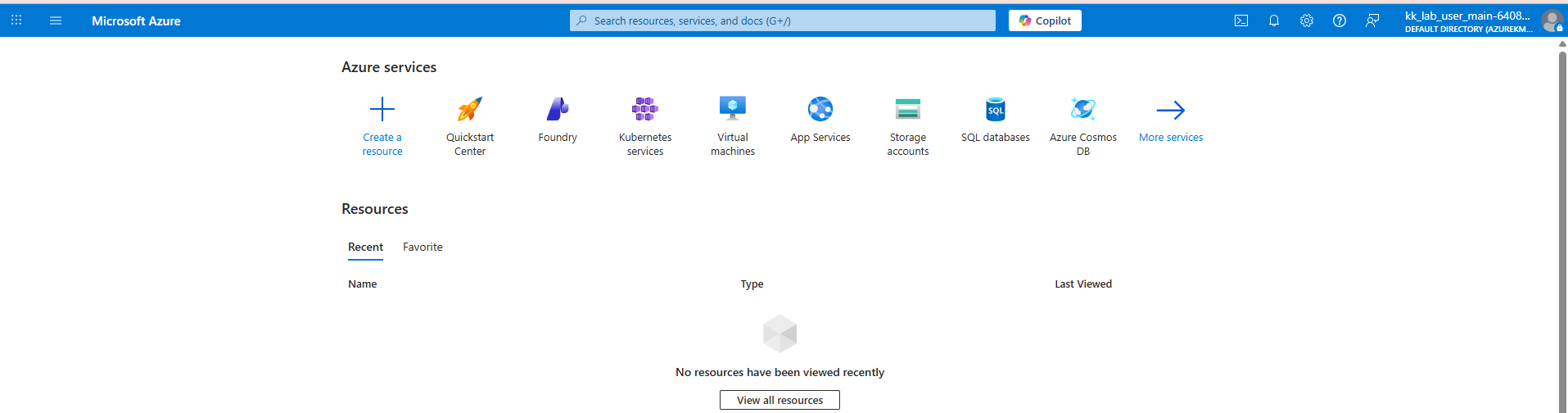Click the View all resources button

pos(779,400)
